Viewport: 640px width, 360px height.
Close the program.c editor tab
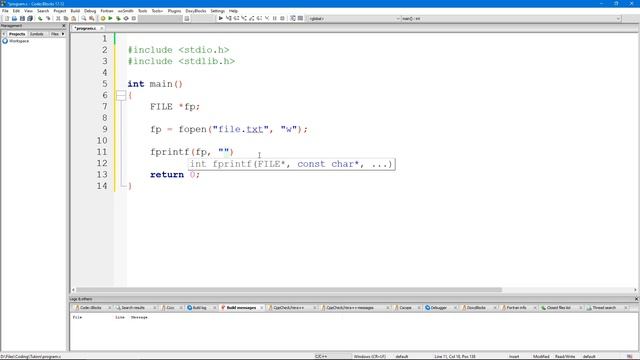pos(102,28)
